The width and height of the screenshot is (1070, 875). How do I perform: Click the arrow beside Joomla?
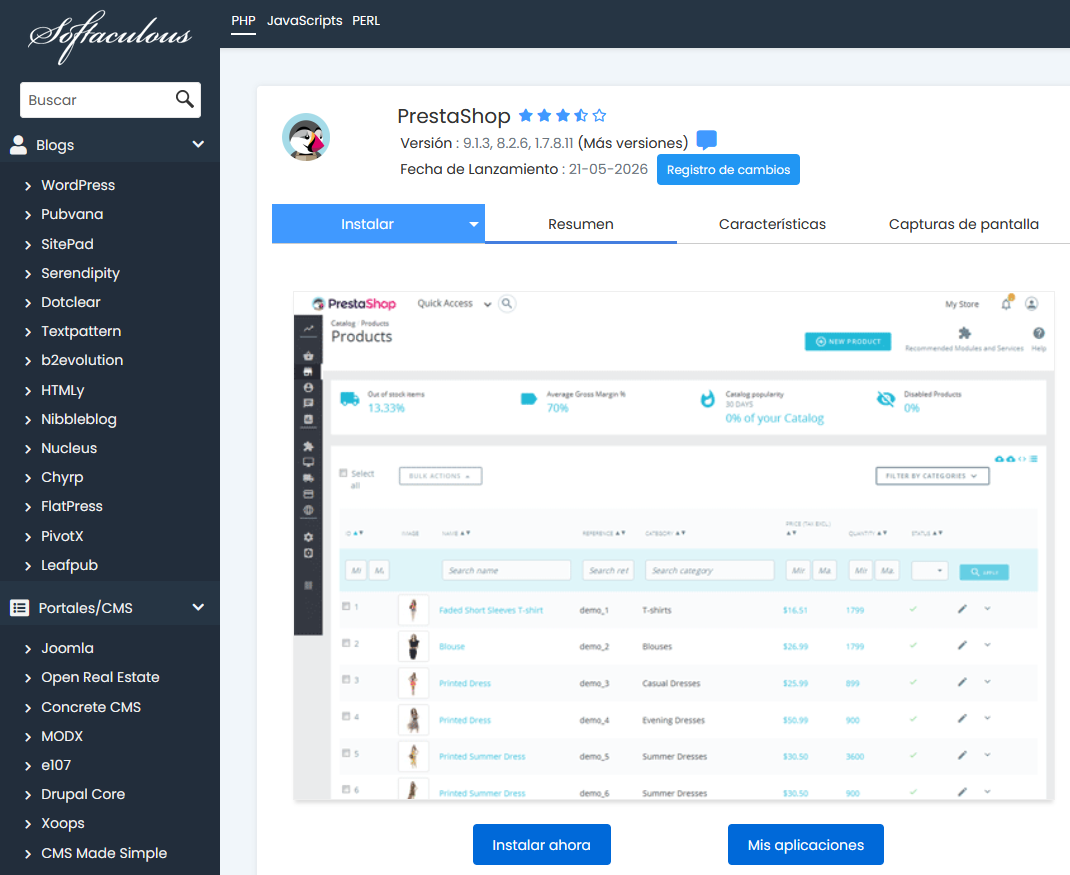(x=28, y=649)
